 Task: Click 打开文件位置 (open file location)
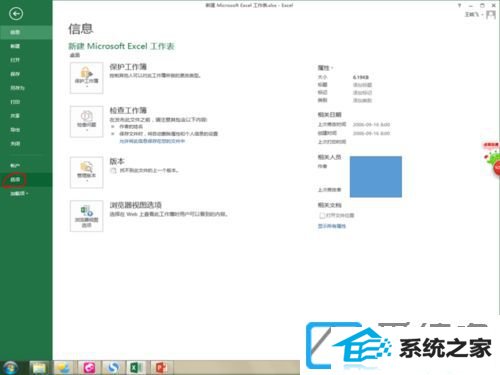[337, 215]
